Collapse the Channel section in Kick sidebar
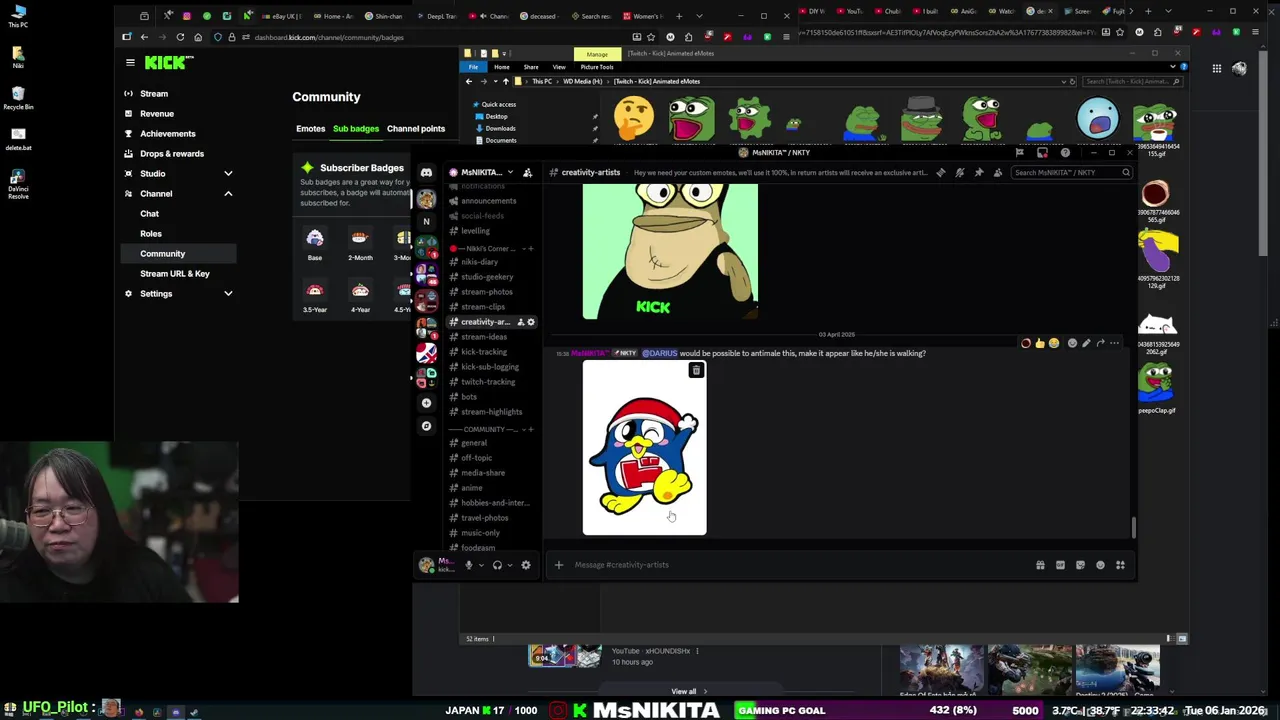Screen dimensions: 1280x720 228,193
